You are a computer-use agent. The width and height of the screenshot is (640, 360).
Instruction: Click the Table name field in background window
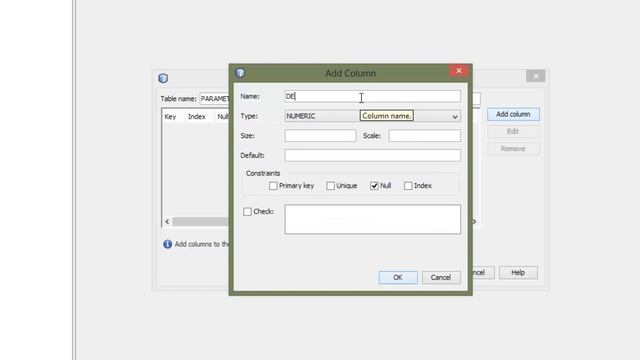(214, 99)
